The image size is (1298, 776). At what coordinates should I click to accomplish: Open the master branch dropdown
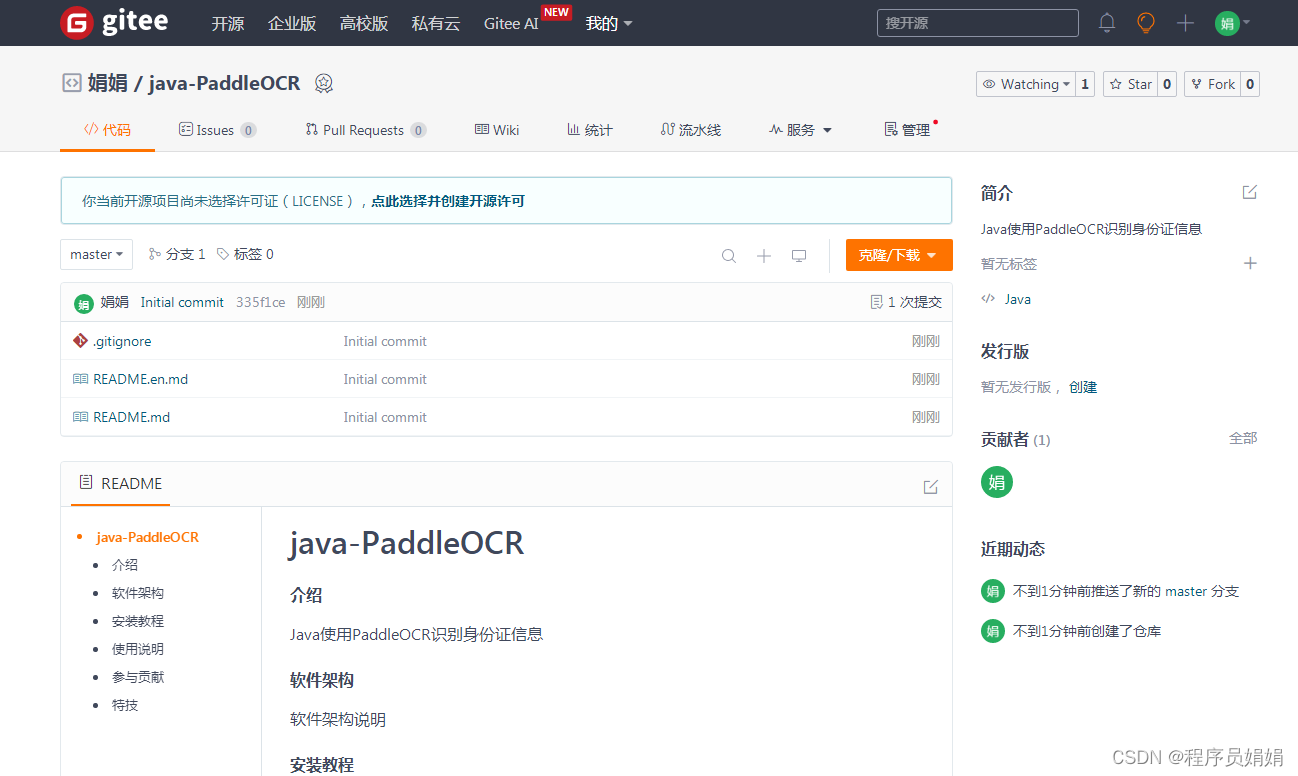(97, 255)
